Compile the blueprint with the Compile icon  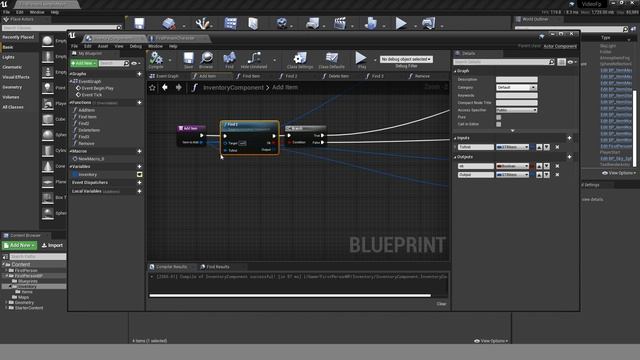[x=156, y=60]
